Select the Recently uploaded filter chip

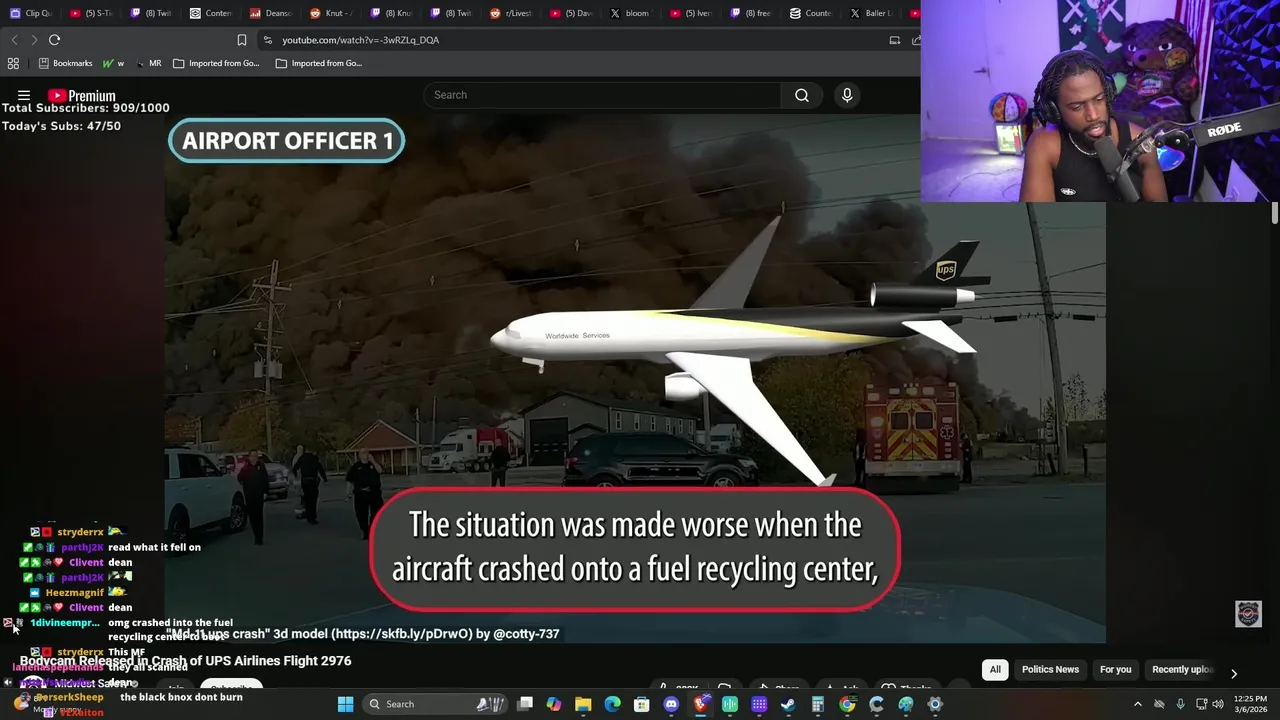point(1182,670)
